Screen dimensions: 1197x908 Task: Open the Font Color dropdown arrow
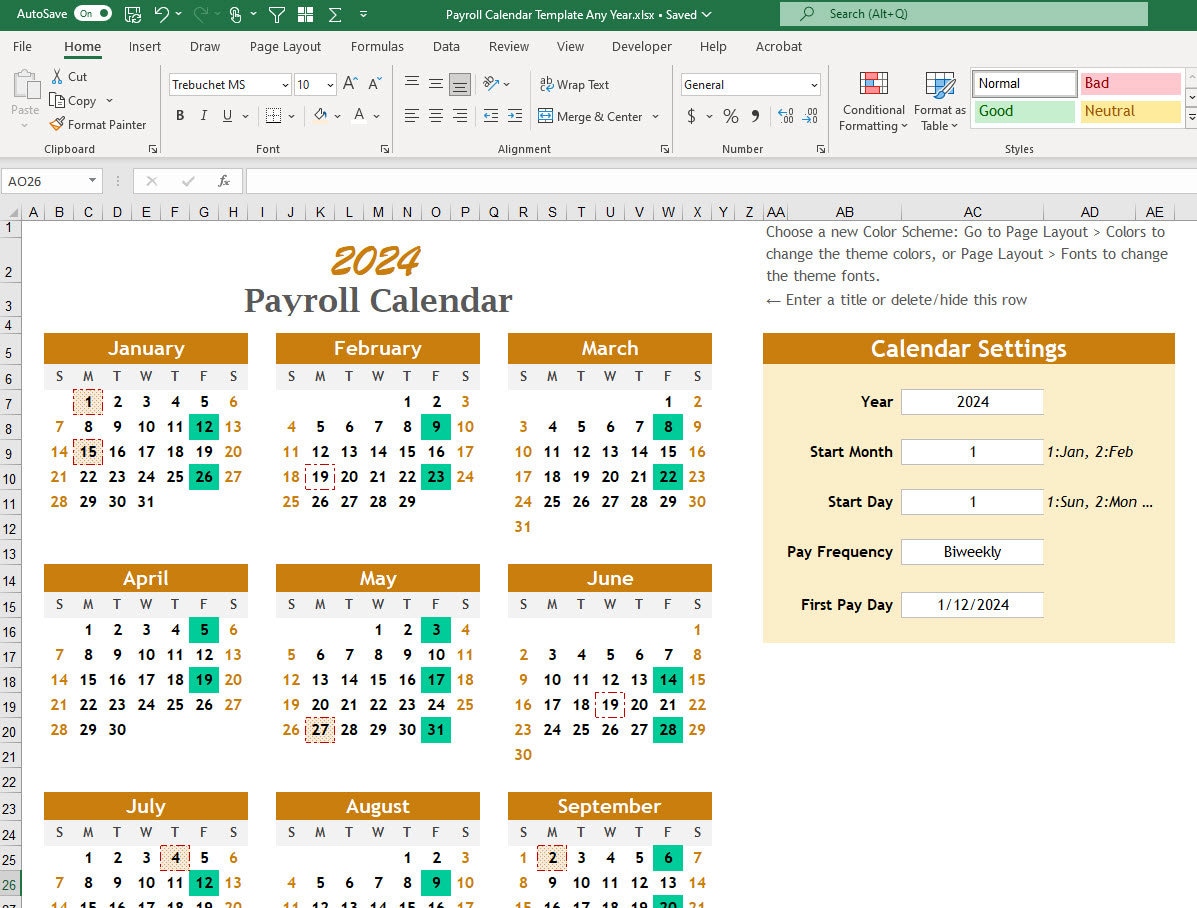coord(376,116)
